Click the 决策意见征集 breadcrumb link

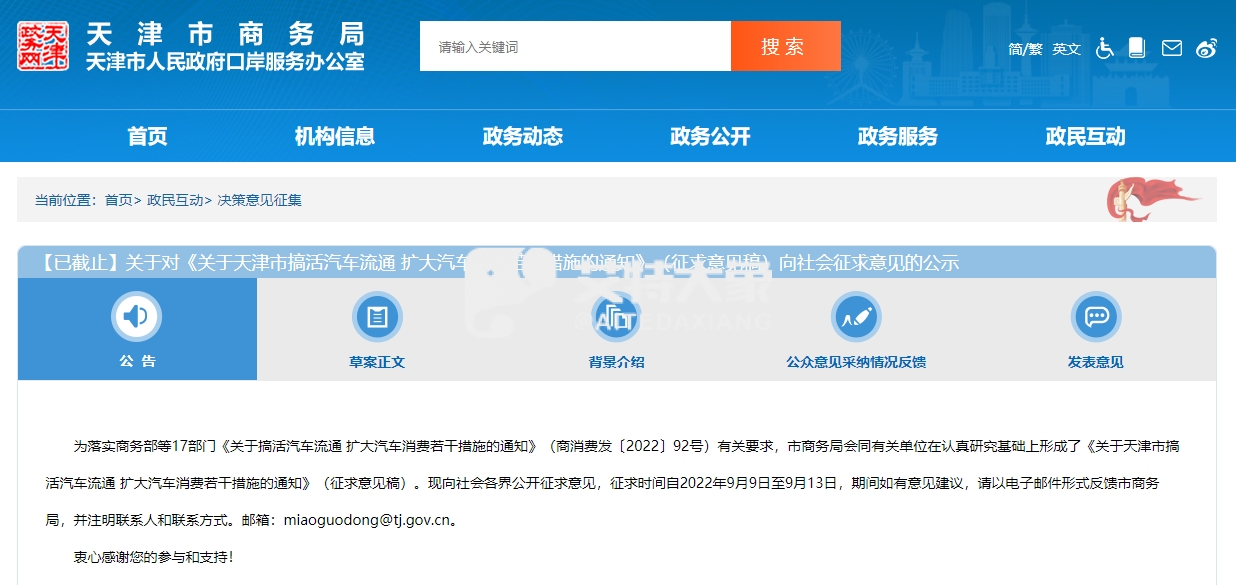tap(260, 200)
